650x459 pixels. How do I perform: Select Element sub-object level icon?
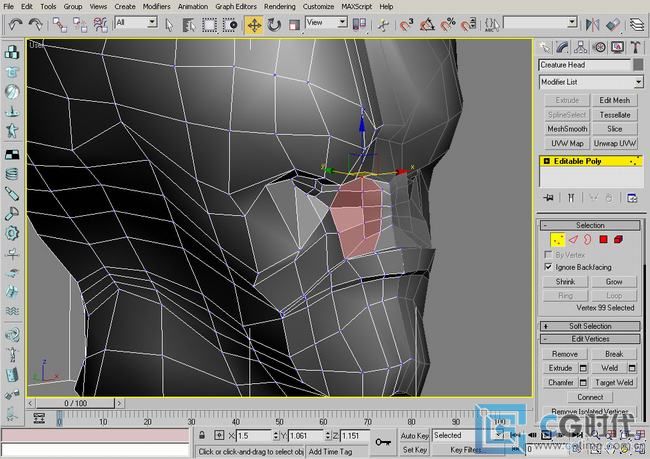click(x=618, y=240)
